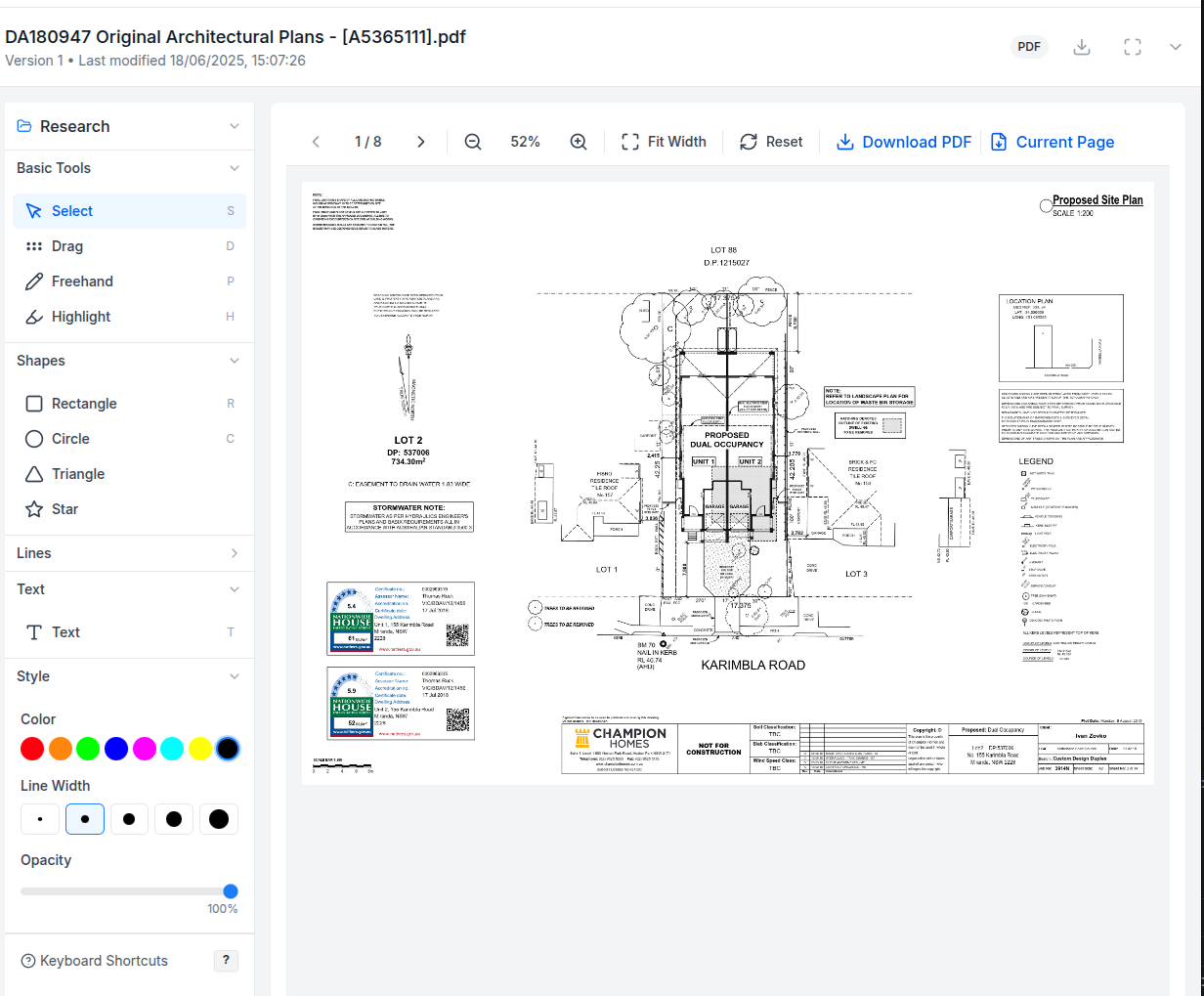
Task: Go to next page arrow
Action: (x=421, y=142)
